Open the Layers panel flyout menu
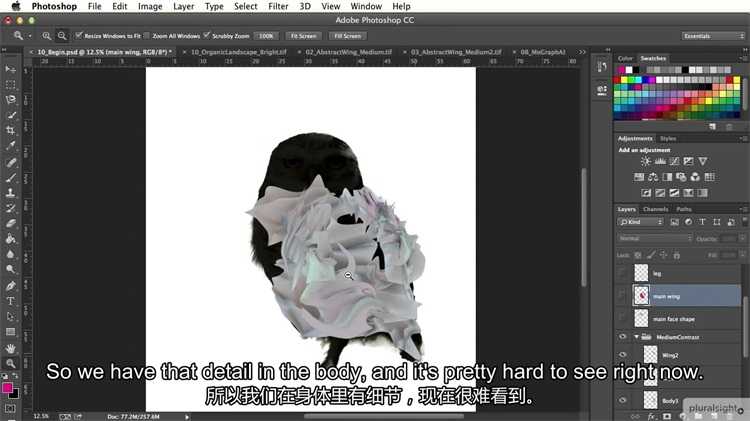Image resolution: width=750 pixels, height=421 pixels. 742,209
